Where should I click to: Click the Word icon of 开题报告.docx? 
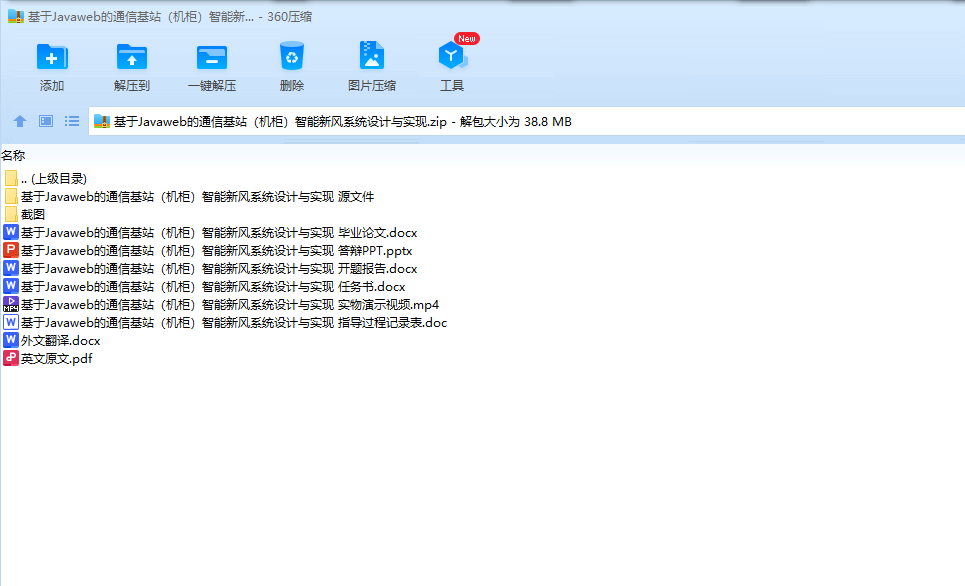click(x=10, y=268)
